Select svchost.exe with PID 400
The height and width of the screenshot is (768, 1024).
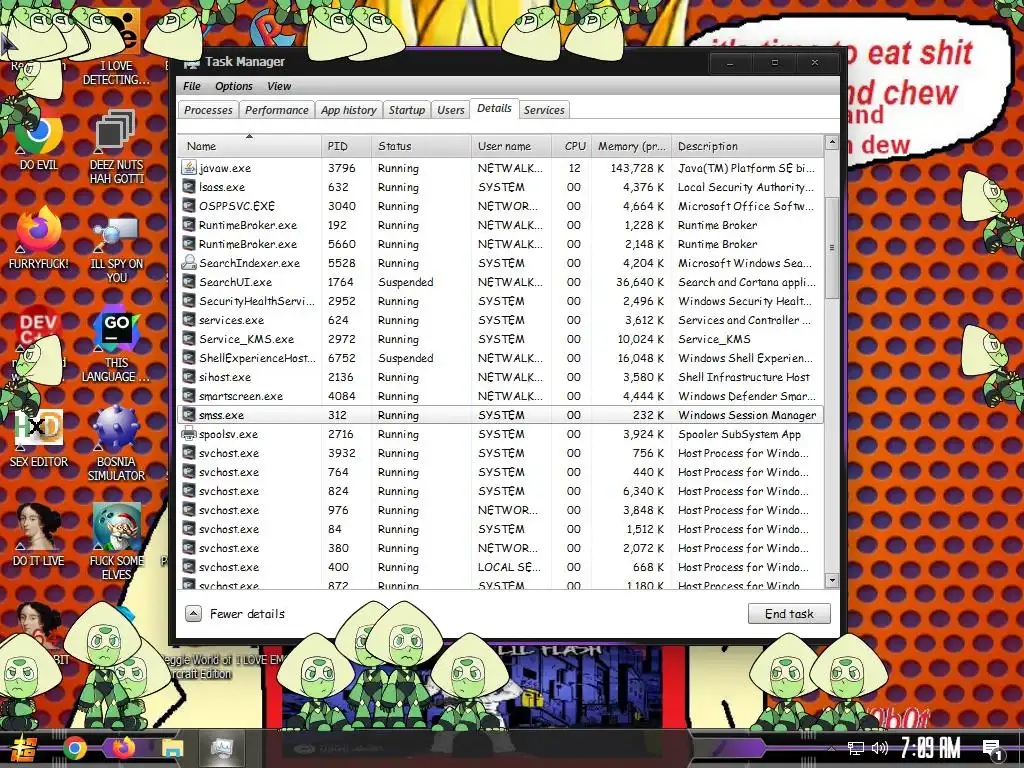coord(500,566)
